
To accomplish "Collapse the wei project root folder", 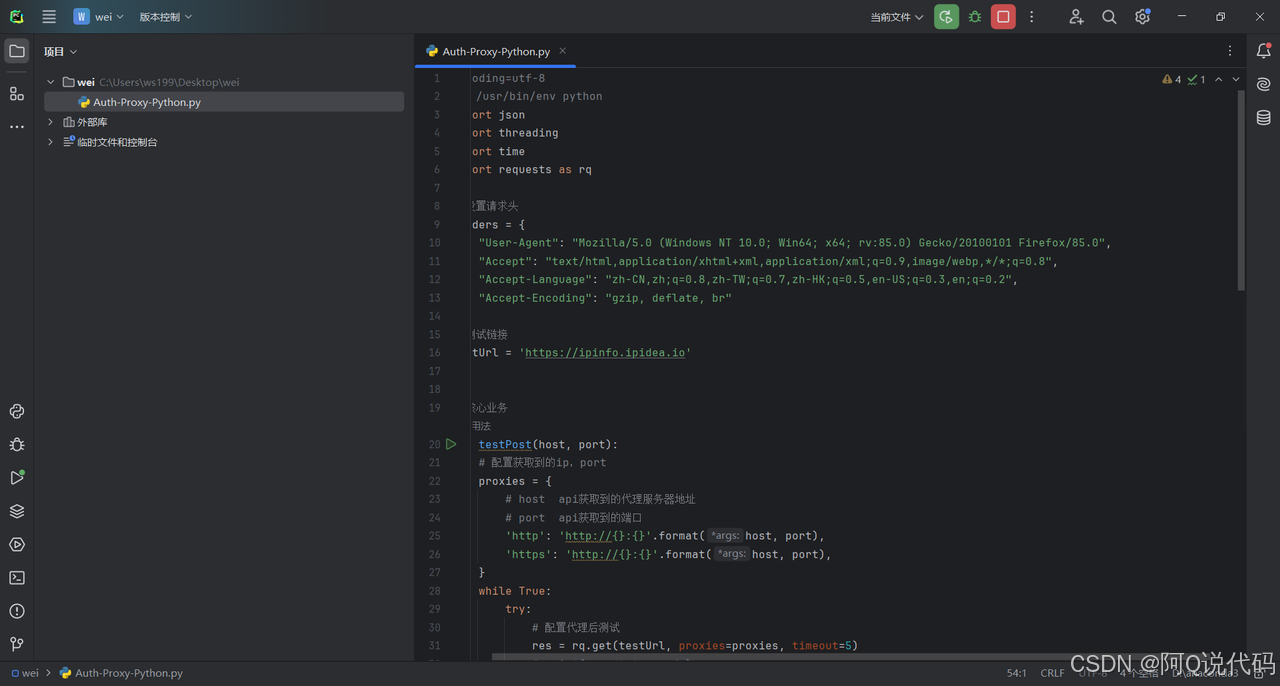I will [51, 82].
